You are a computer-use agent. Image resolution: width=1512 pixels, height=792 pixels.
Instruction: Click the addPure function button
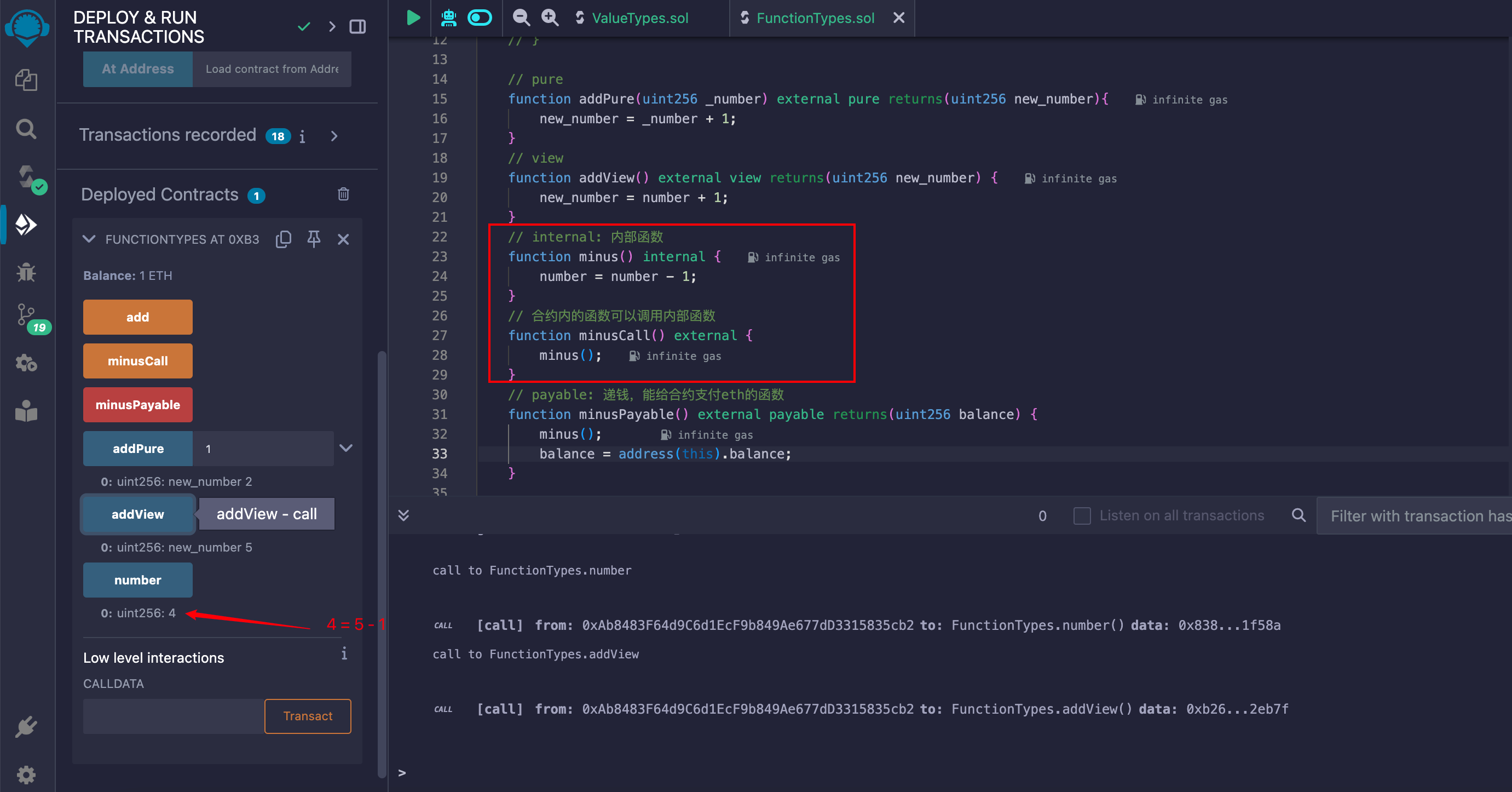pyautogui.click(x=137, y=449)
